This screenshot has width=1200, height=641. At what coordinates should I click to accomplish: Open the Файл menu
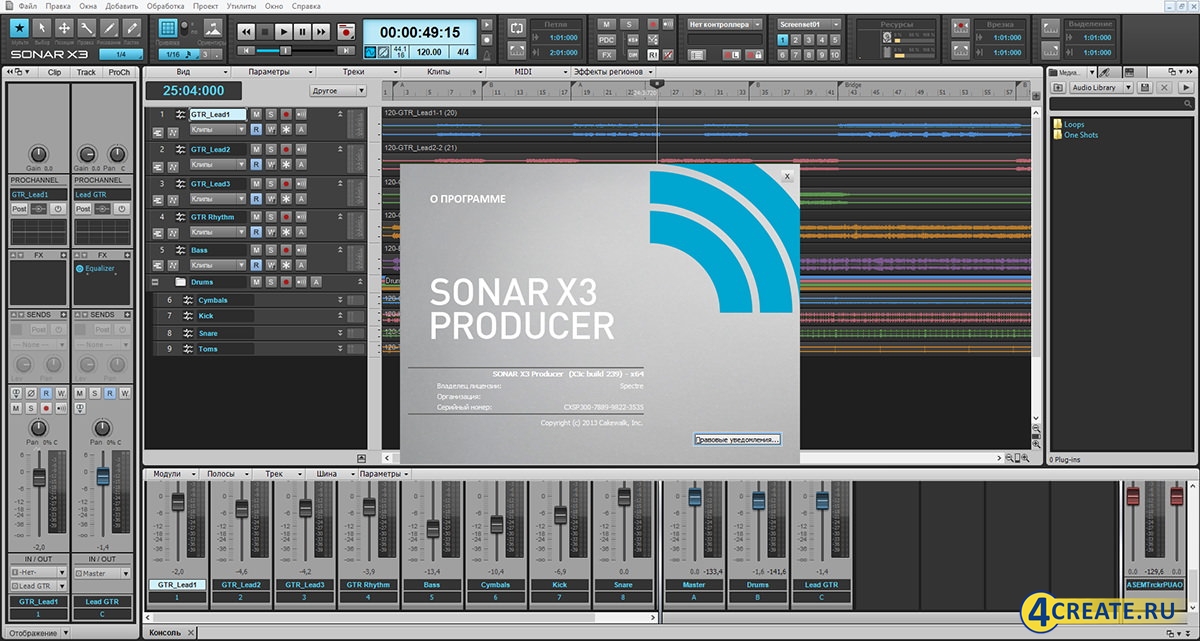point(27,6)
